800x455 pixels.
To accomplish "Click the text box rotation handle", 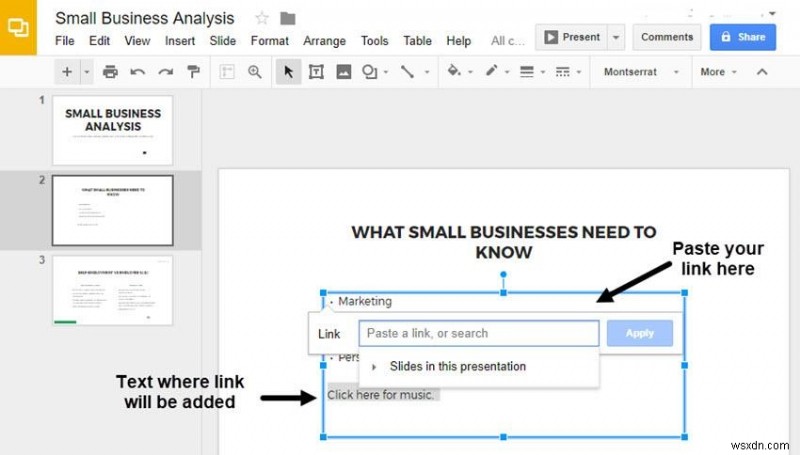I will pos(504,275).
